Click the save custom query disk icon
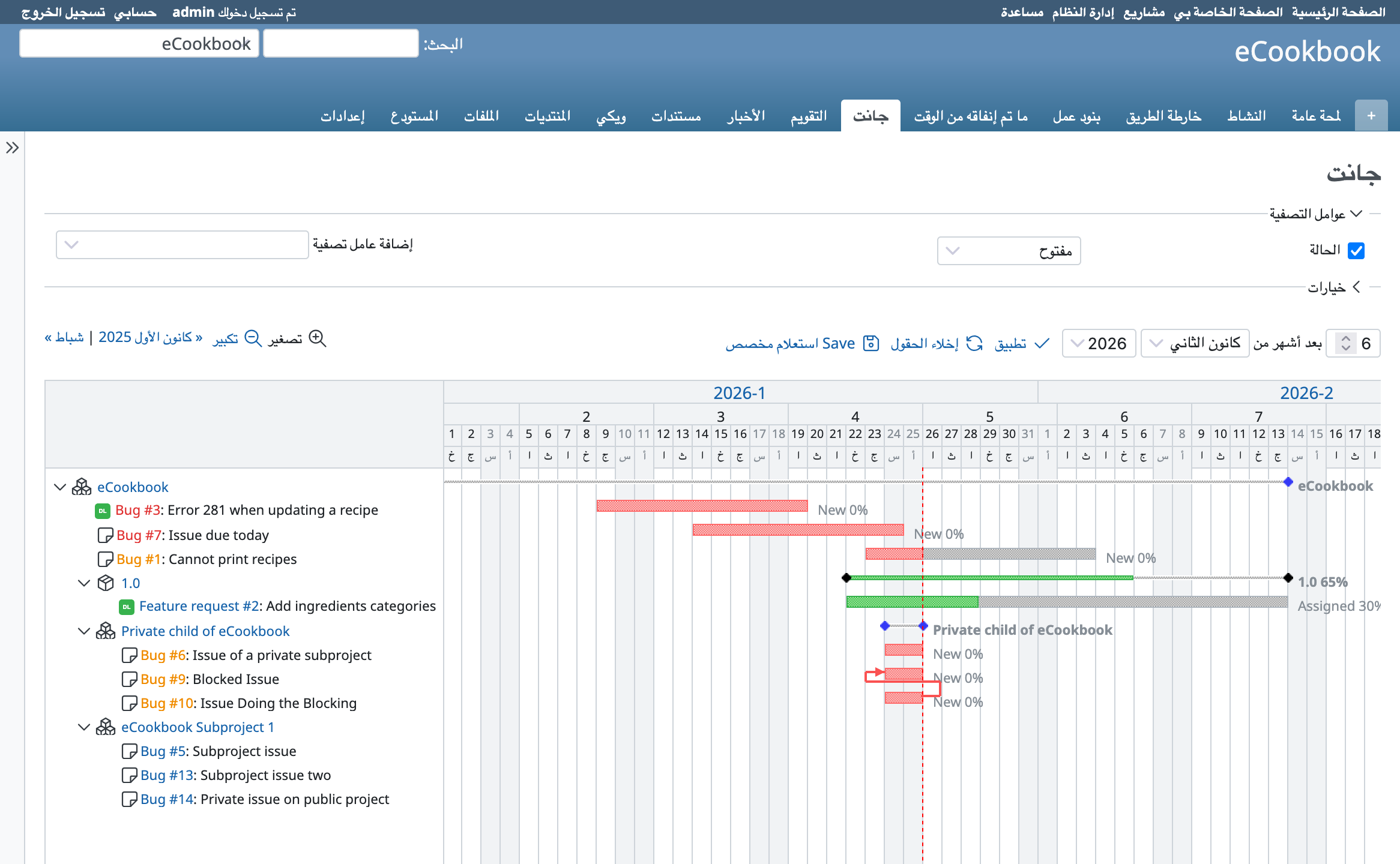This screenshot has width=1400, height=864. point(870,343)
